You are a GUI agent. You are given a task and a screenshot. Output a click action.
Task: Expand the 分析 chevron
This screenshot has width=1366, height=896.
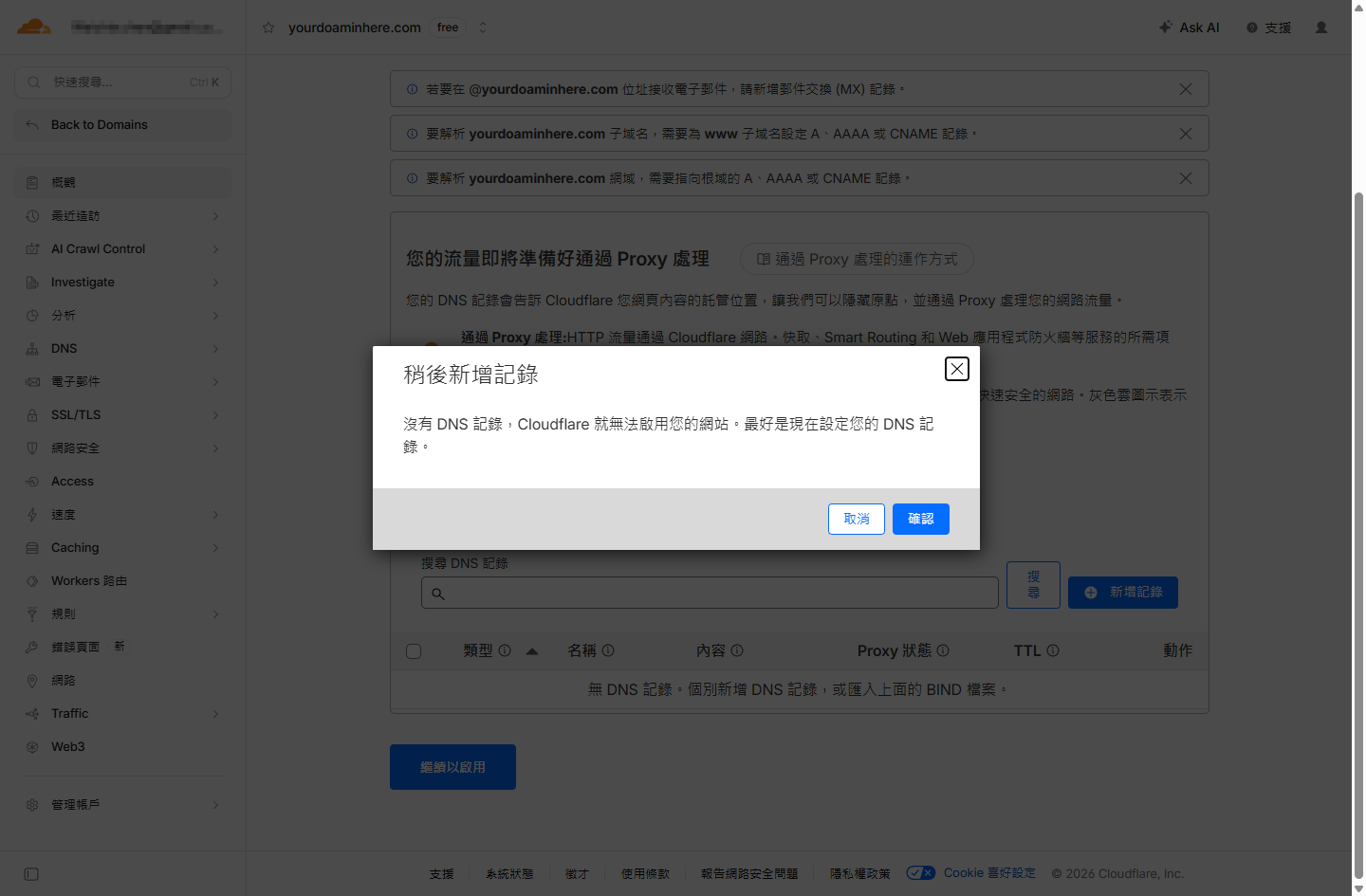[x=215, y=316]
